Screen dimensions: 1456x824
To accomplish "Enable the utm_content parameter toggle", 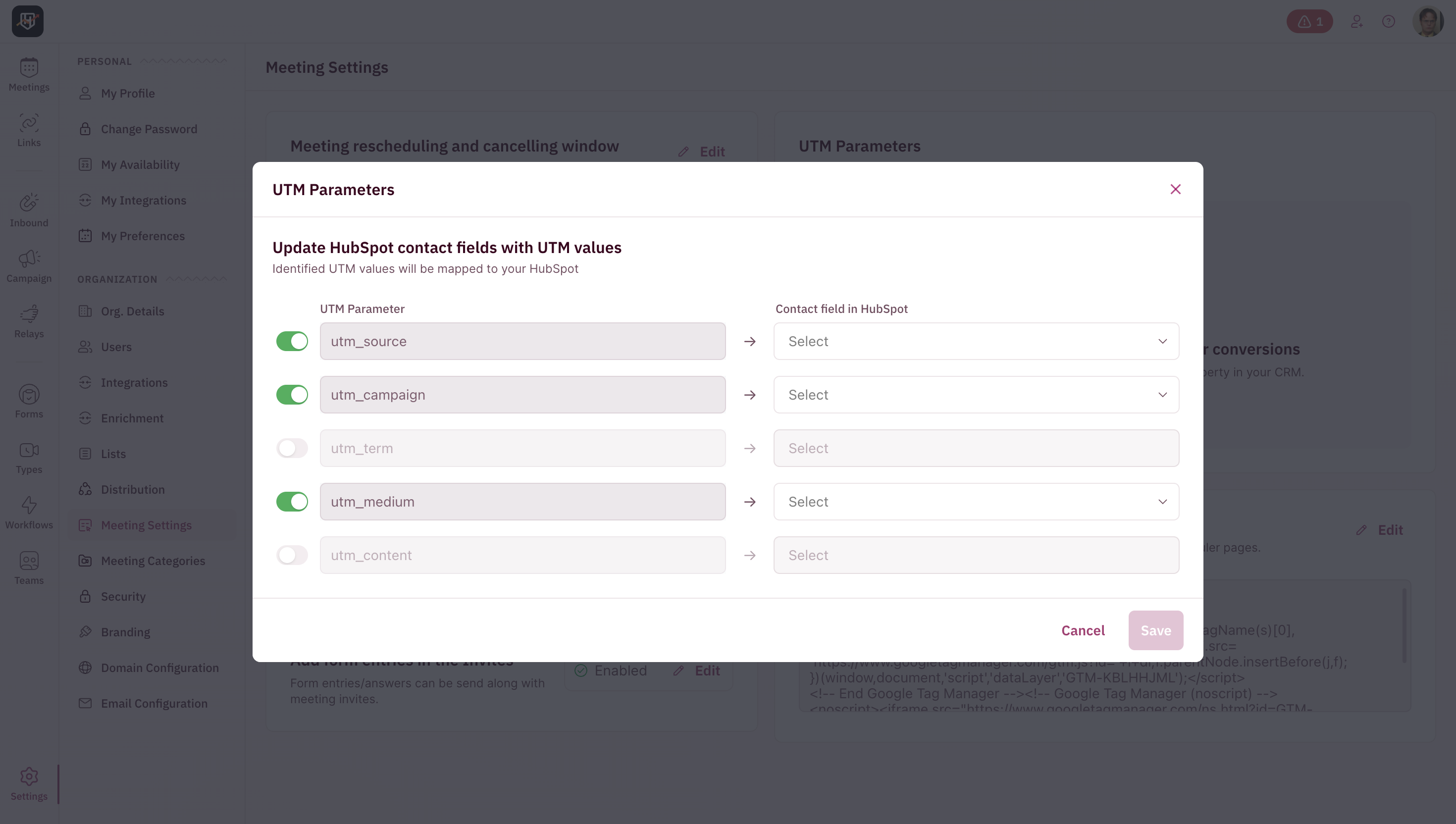I will (x=292, y=555).
